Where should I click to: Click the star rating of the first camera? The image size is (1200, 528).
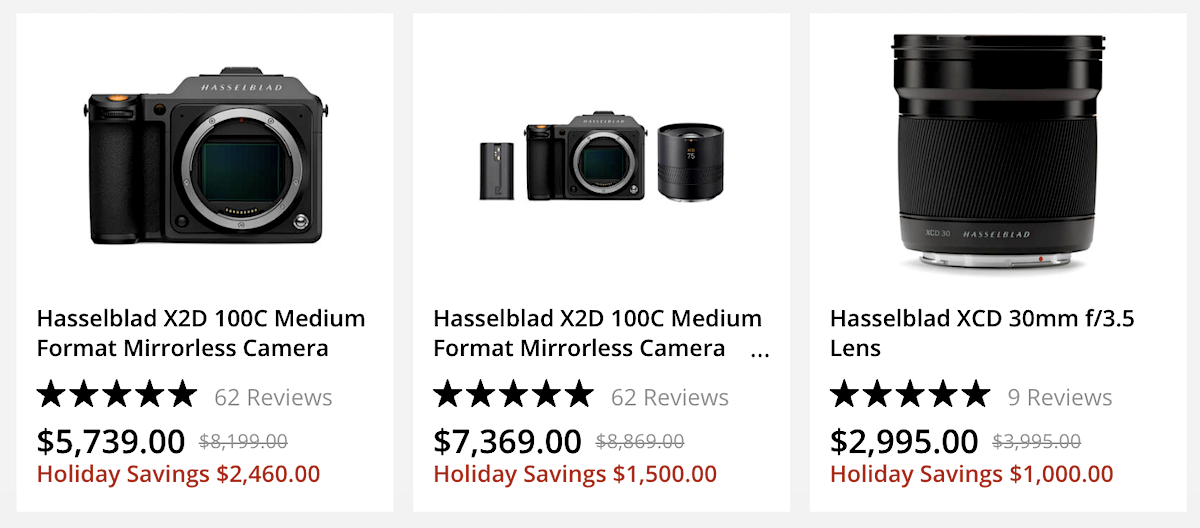click(117, 395)
